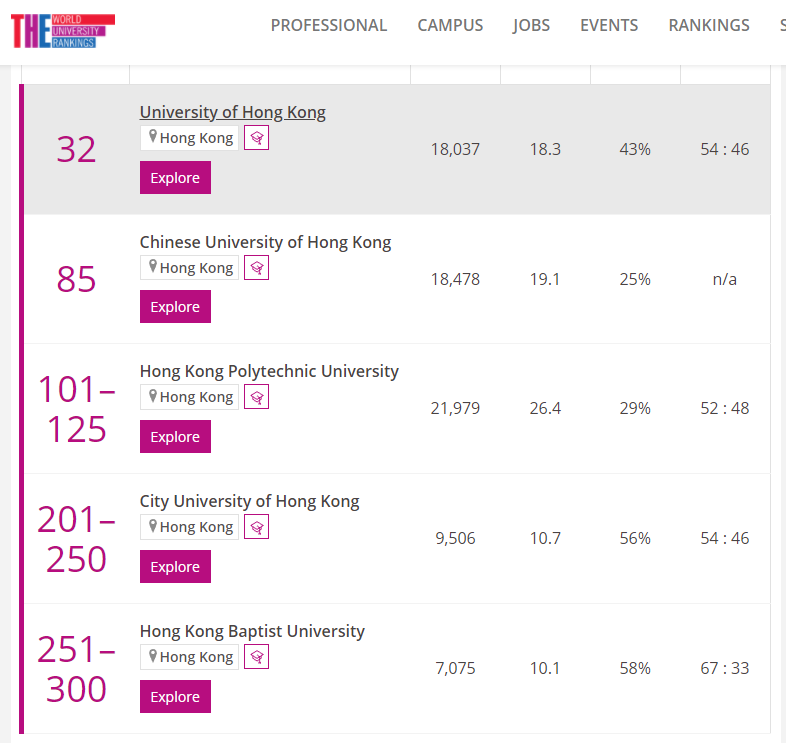Screen dimensions: 786x743
Task: Select gender ratio n/a value
Action: click(725, 279)
